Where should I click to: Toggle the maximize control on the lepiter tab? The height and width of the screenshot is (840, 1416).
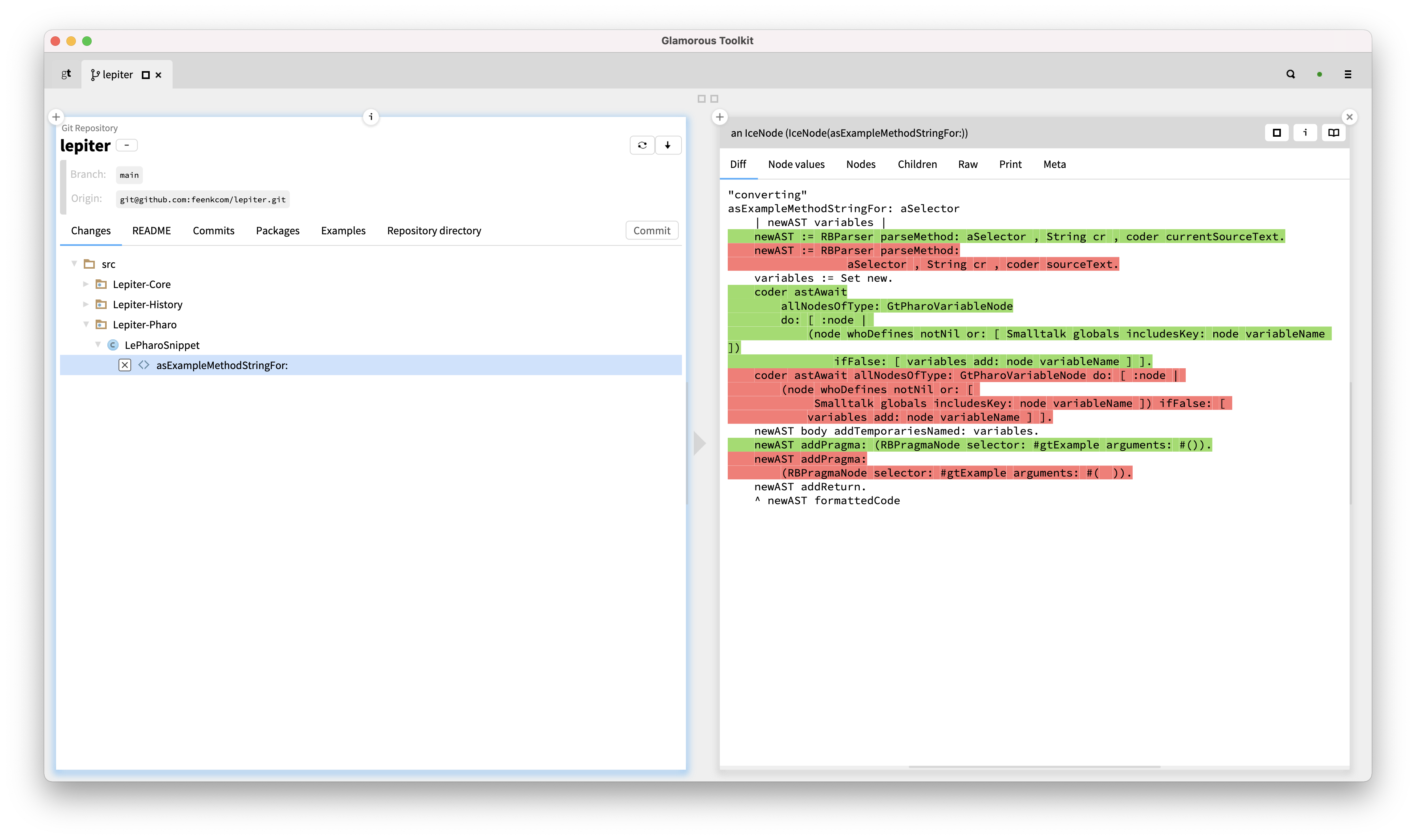(x=145, y=74)
